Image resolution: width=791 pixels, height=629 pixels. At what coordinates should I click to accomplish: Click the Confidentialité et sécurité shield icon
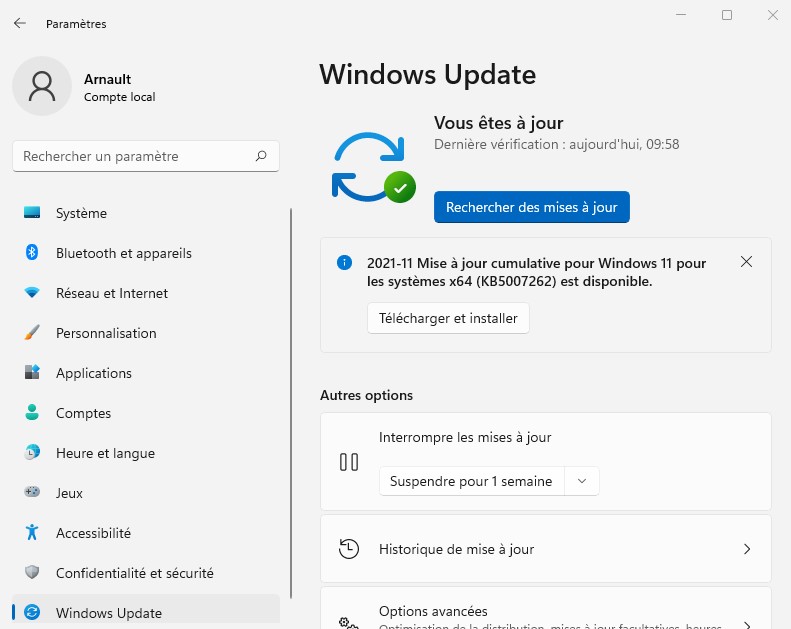(x=32, y=573)
